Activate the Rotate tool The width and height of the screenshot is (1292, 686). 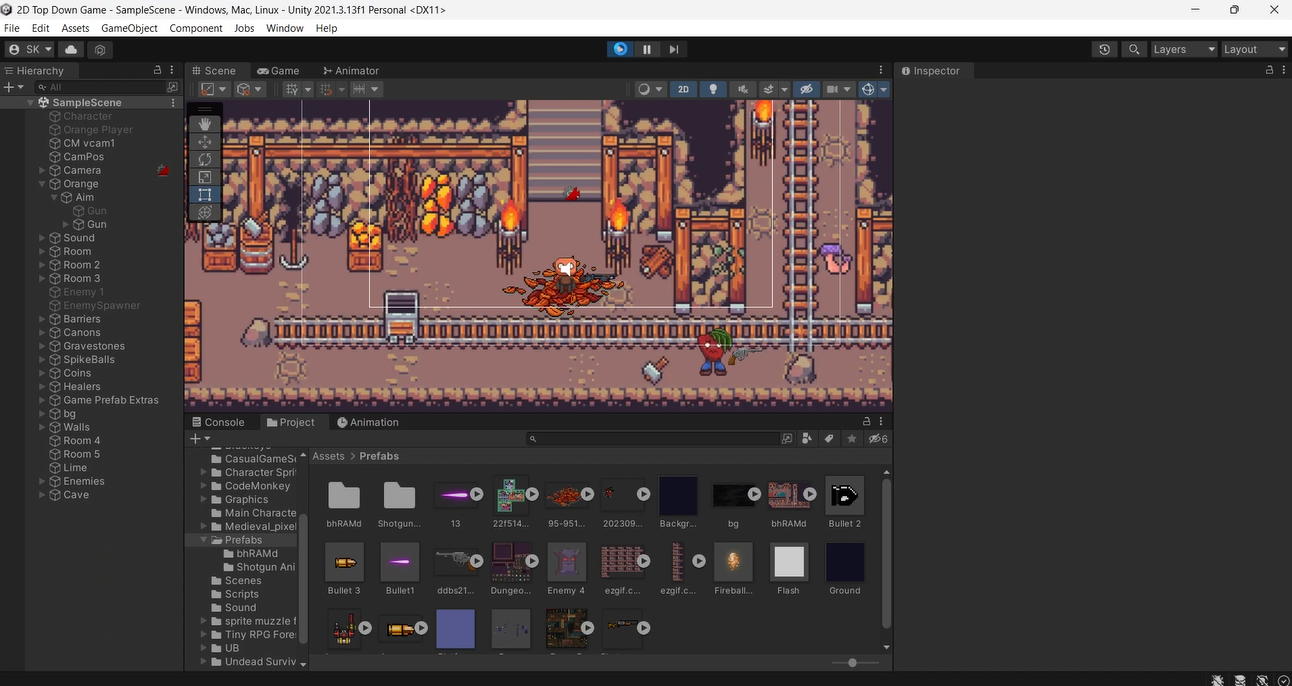[x=204, y=158]
